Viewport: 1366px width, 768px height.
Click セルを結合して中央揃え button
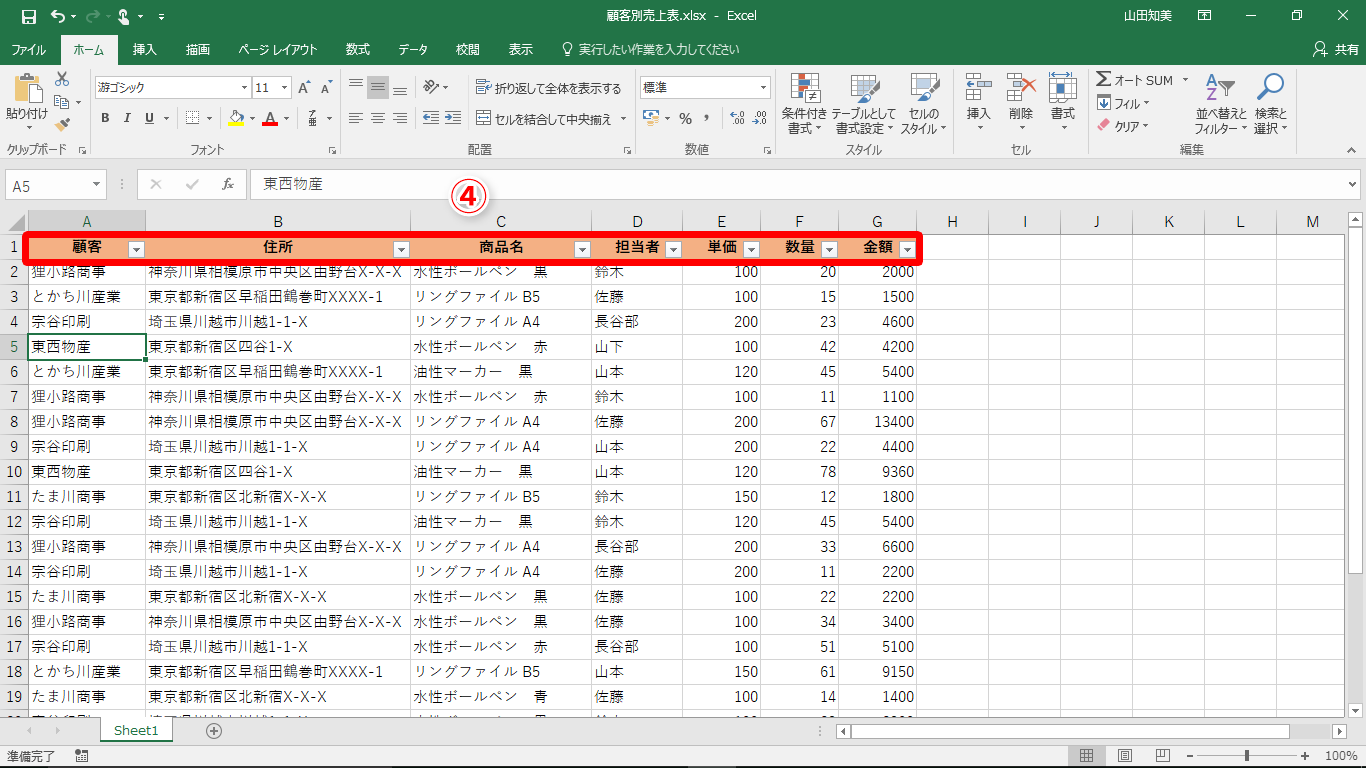point(544,119)
